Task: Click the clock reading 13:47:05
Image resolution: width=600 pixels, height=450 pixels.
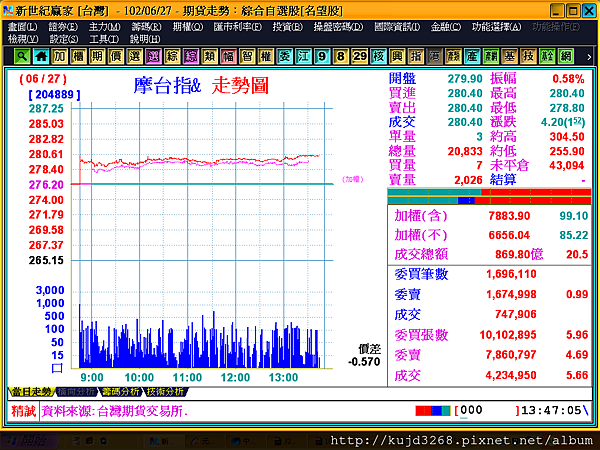Action: point(551,411)
